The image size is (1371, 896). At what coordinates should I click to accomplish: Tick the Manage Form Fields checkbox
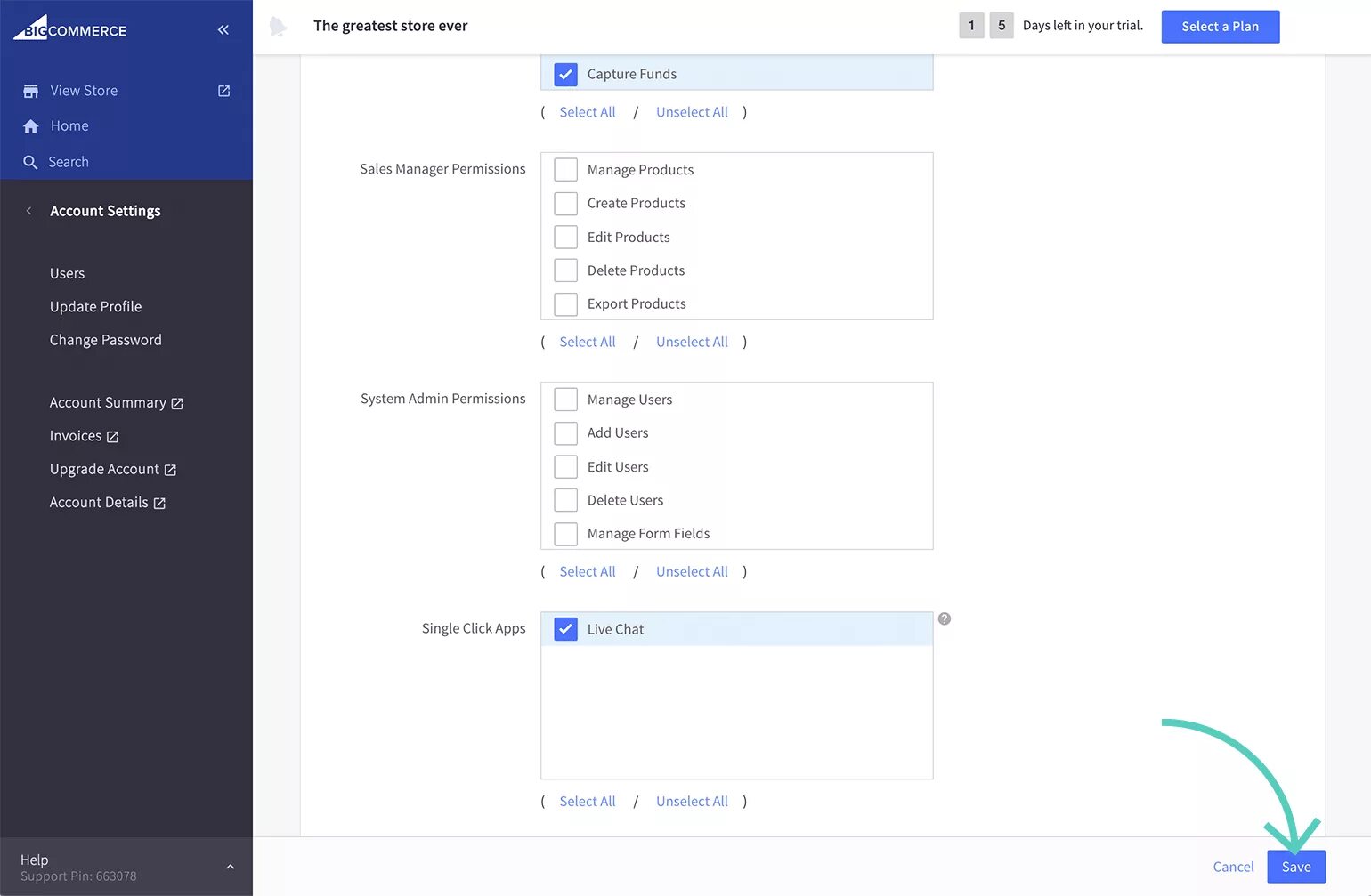click(x=565, y=533)
